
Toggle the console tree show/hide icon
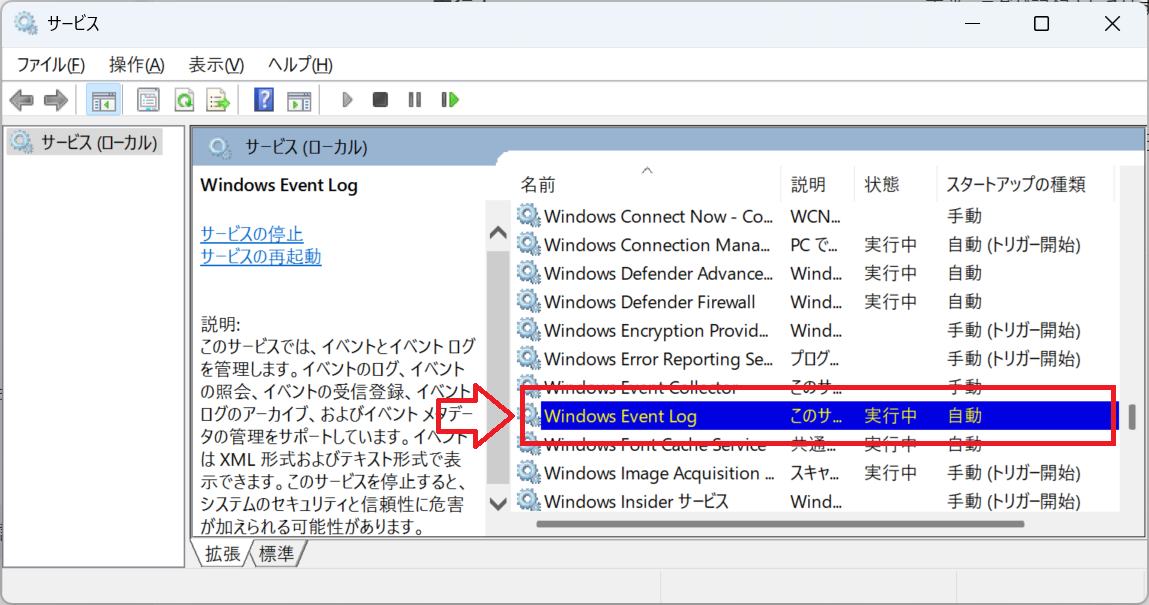click(x=103, y=100)
